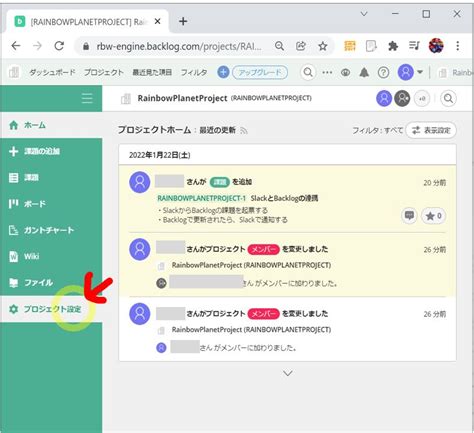The height and width of the screenshot is (433, 474).
Task: Open the header search magnifier icon
Action: 308,72
